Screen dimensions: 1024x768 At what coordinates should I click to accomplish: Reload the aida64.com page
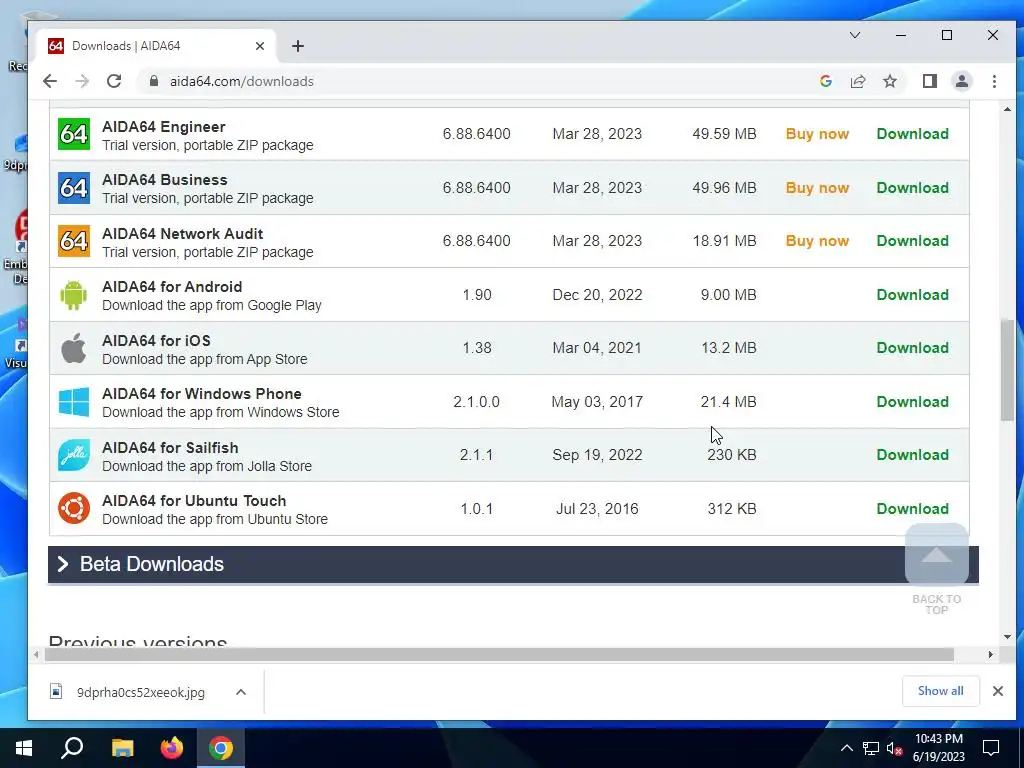pyautogui.click(x=114, y=81)
